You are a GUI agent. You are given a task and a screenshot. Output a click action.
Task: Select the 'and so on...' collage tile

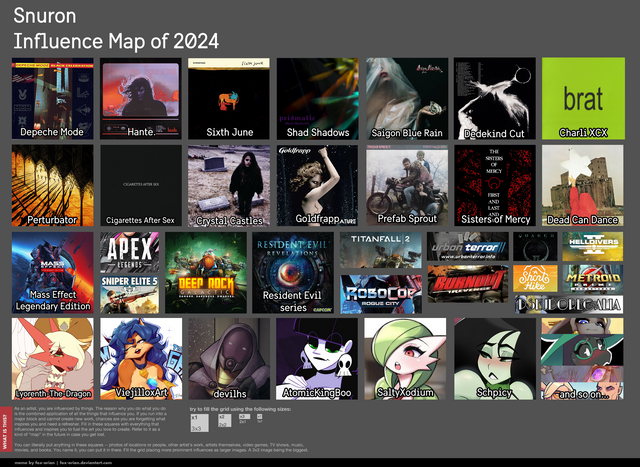582,359
